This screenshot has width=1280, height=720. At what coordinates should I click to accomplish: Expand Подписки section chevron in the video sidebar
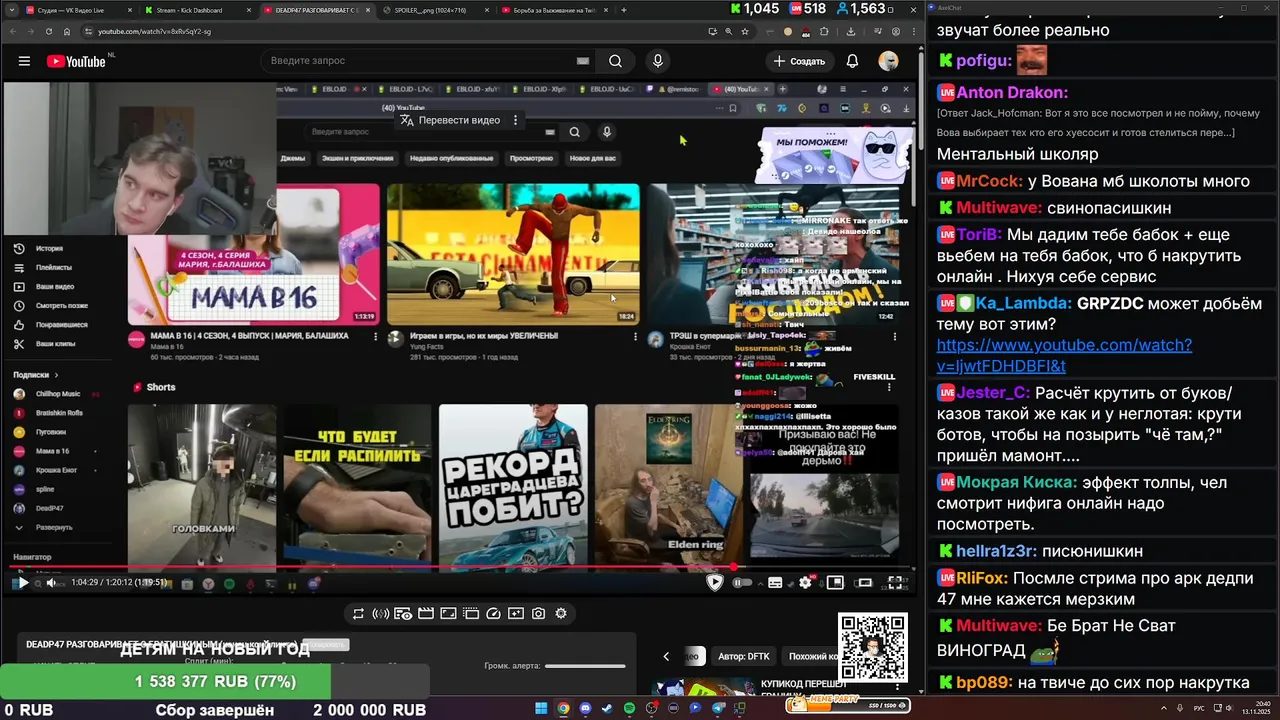56,374
